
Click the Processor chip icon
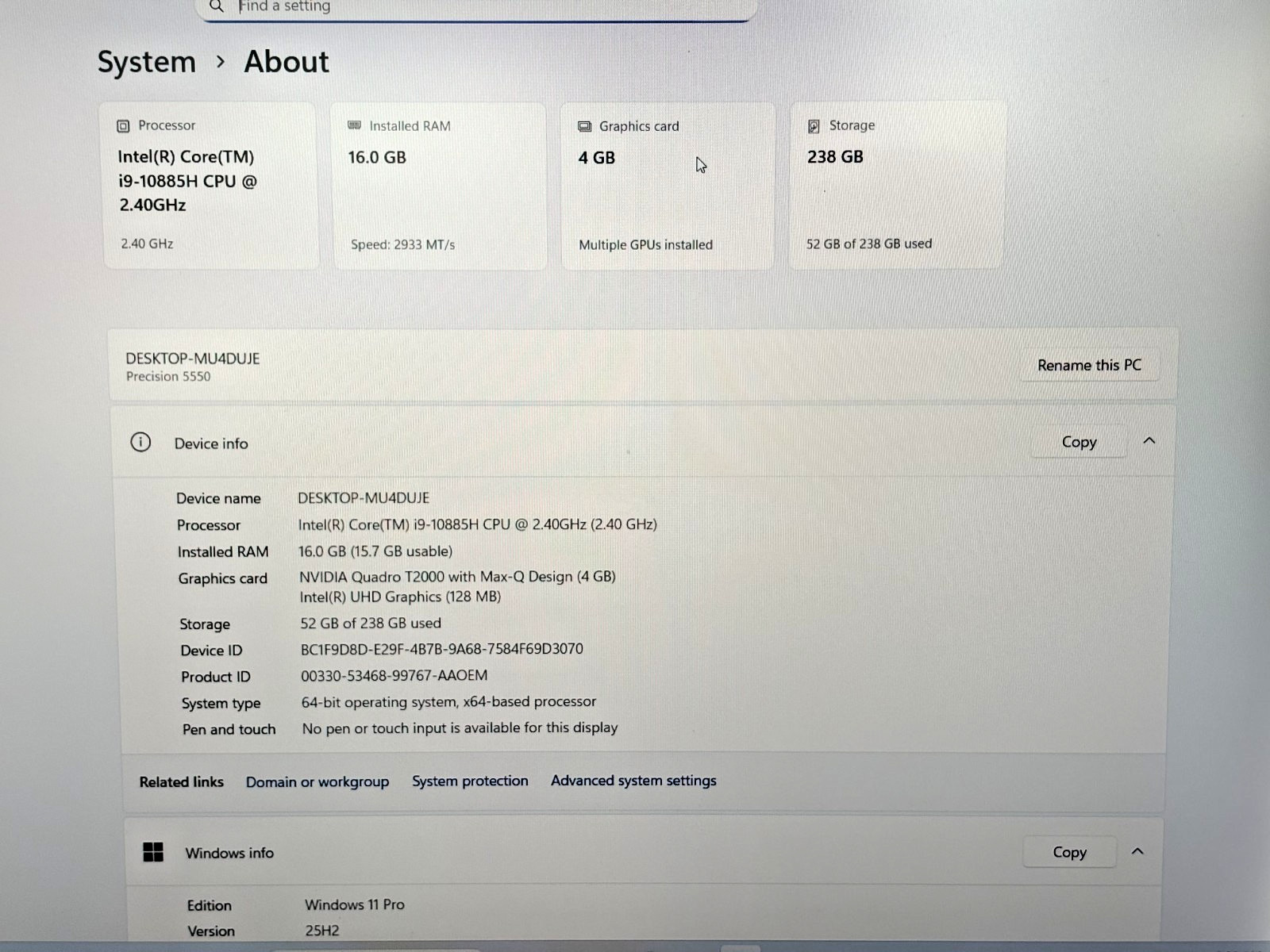(x=123, y=126)
